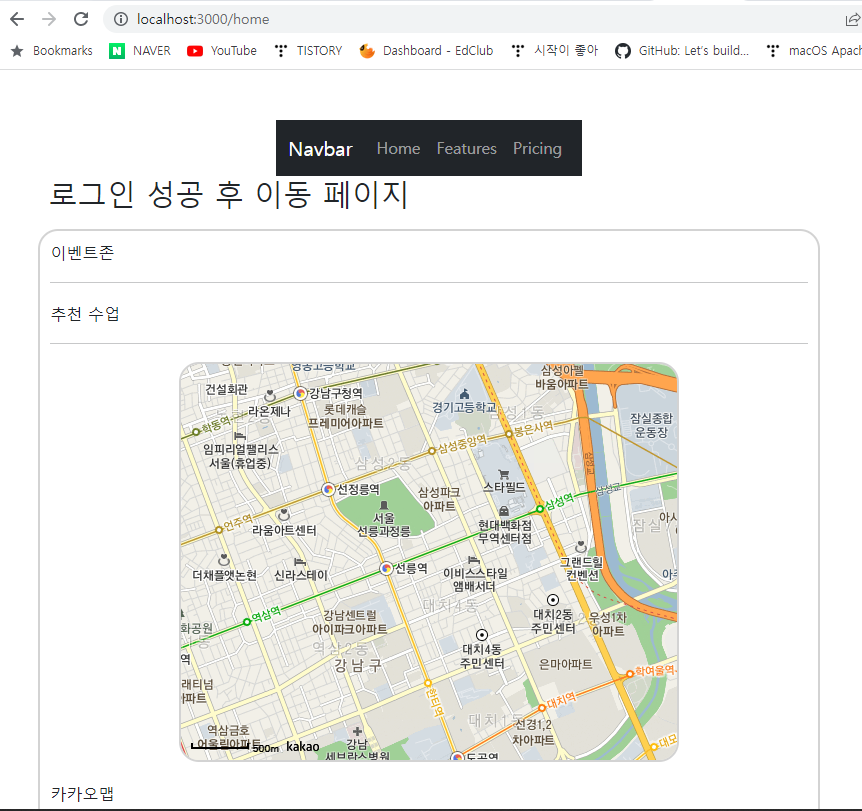Click 삼성파크 아파트 label on map
Image resolution: width=862 pixels, height=811 pixels.
click(x=439, y=499)
